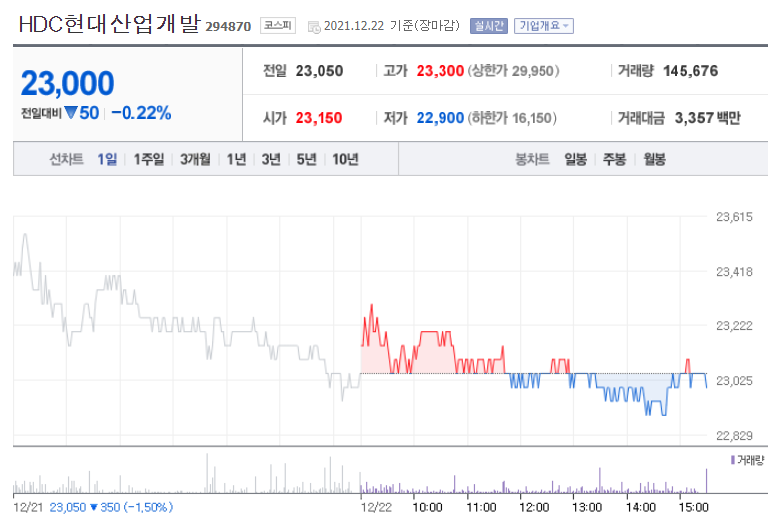
Task: Click the 10:00 time axis label
Action: (428, 507)
